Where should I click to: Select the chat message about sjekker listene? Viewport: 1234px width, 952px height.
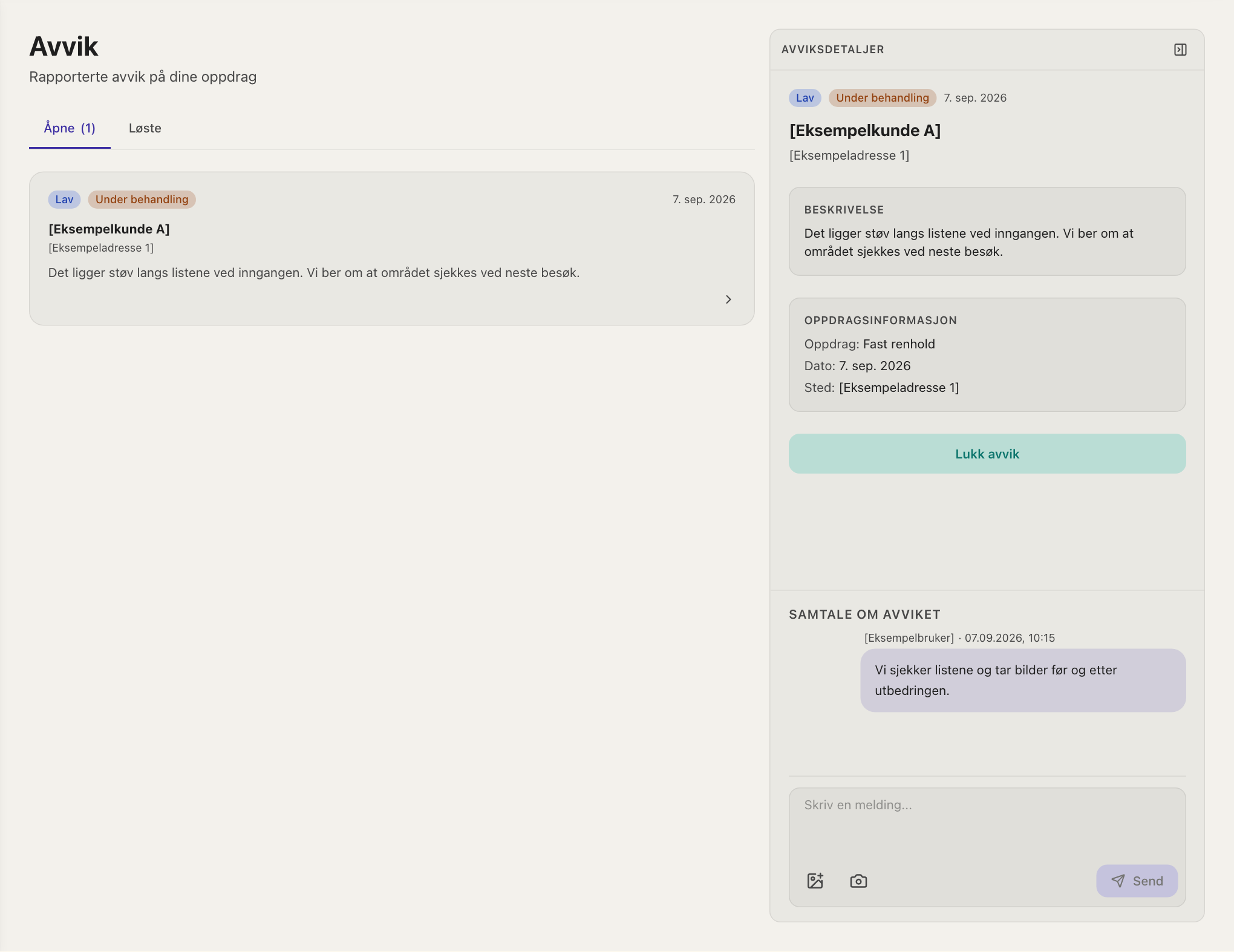click(1023, 680)
